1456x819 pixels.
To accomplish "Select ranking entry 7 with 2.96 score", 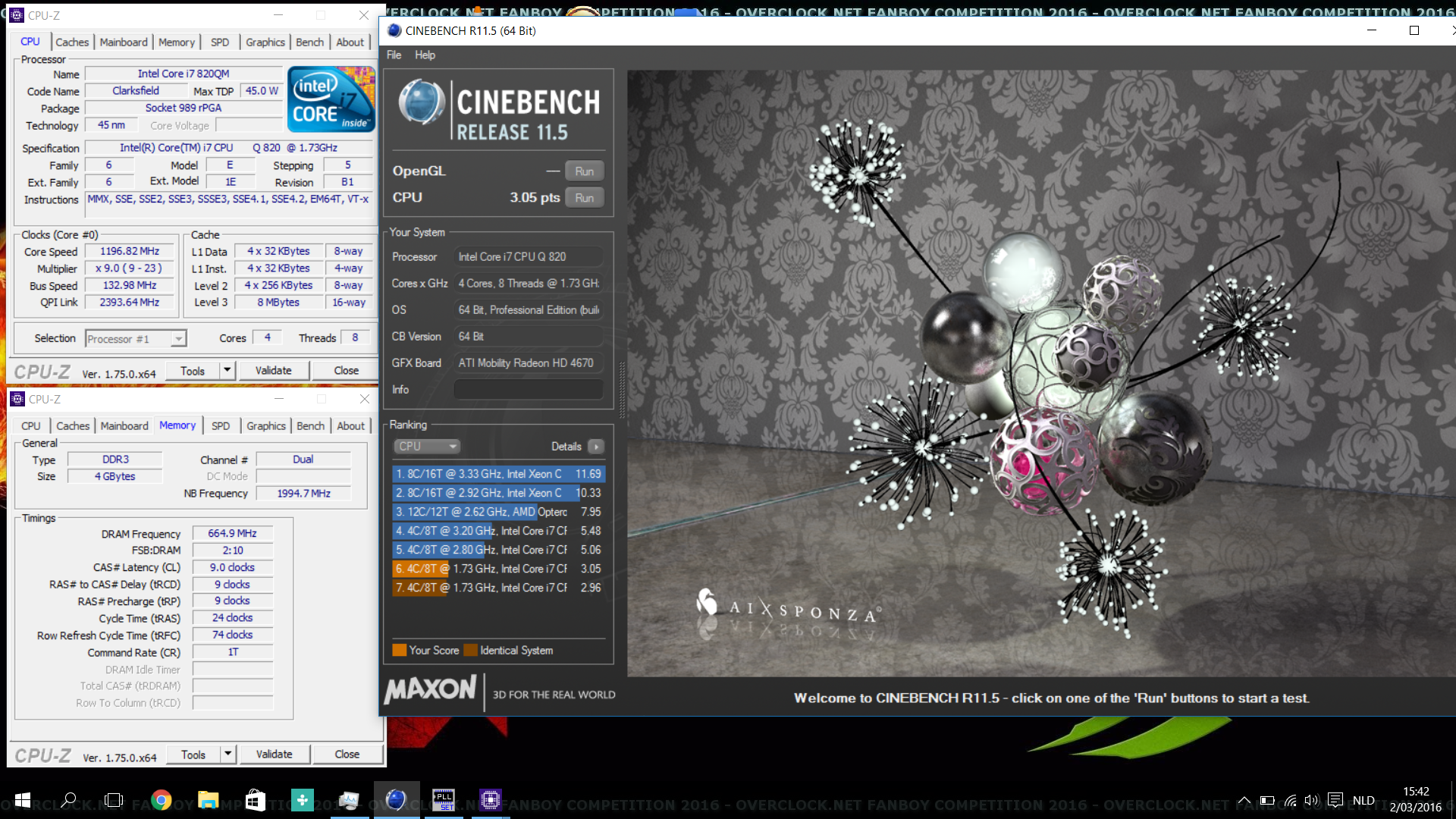I will [x=499, y=588].
